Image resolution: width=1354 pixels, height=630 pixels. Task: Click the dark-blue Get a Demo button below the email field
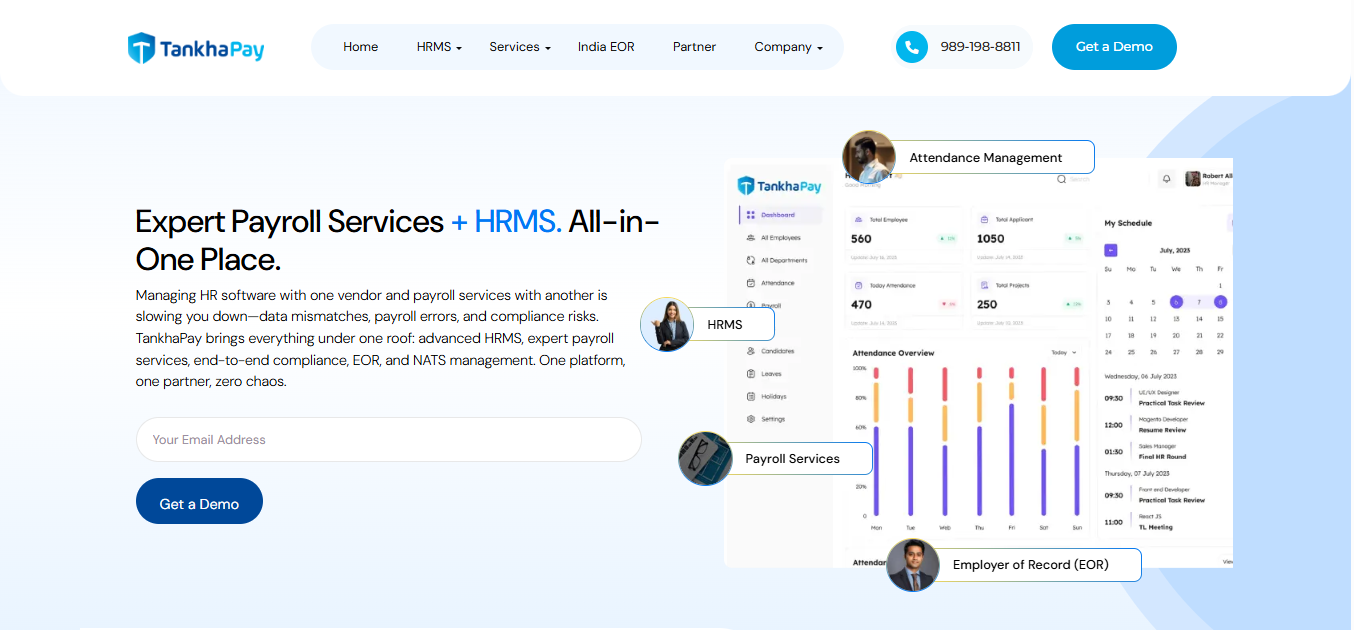(x=199, y=501)
